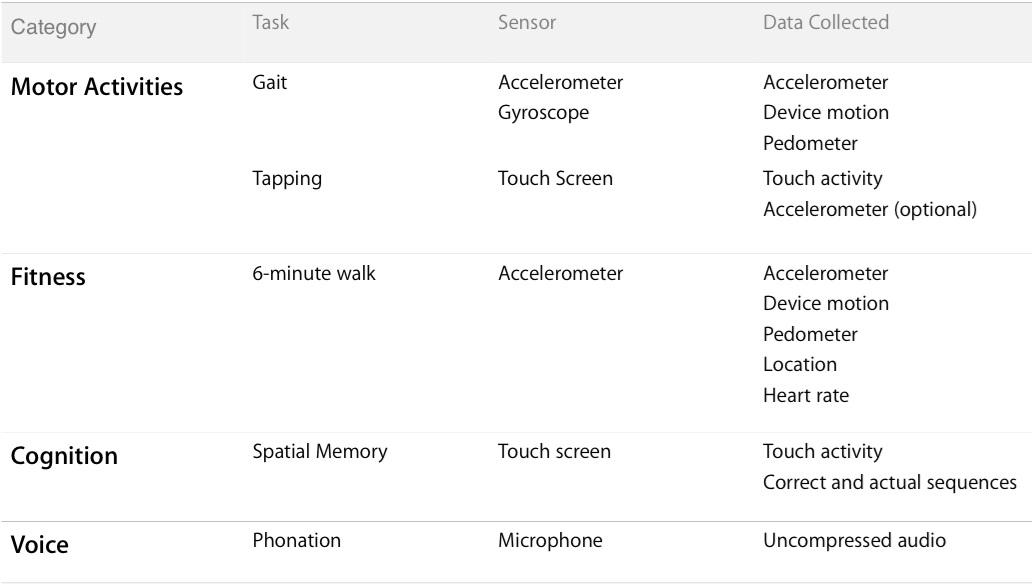
Task: Click the Location data item
Action: click(800, 365)
